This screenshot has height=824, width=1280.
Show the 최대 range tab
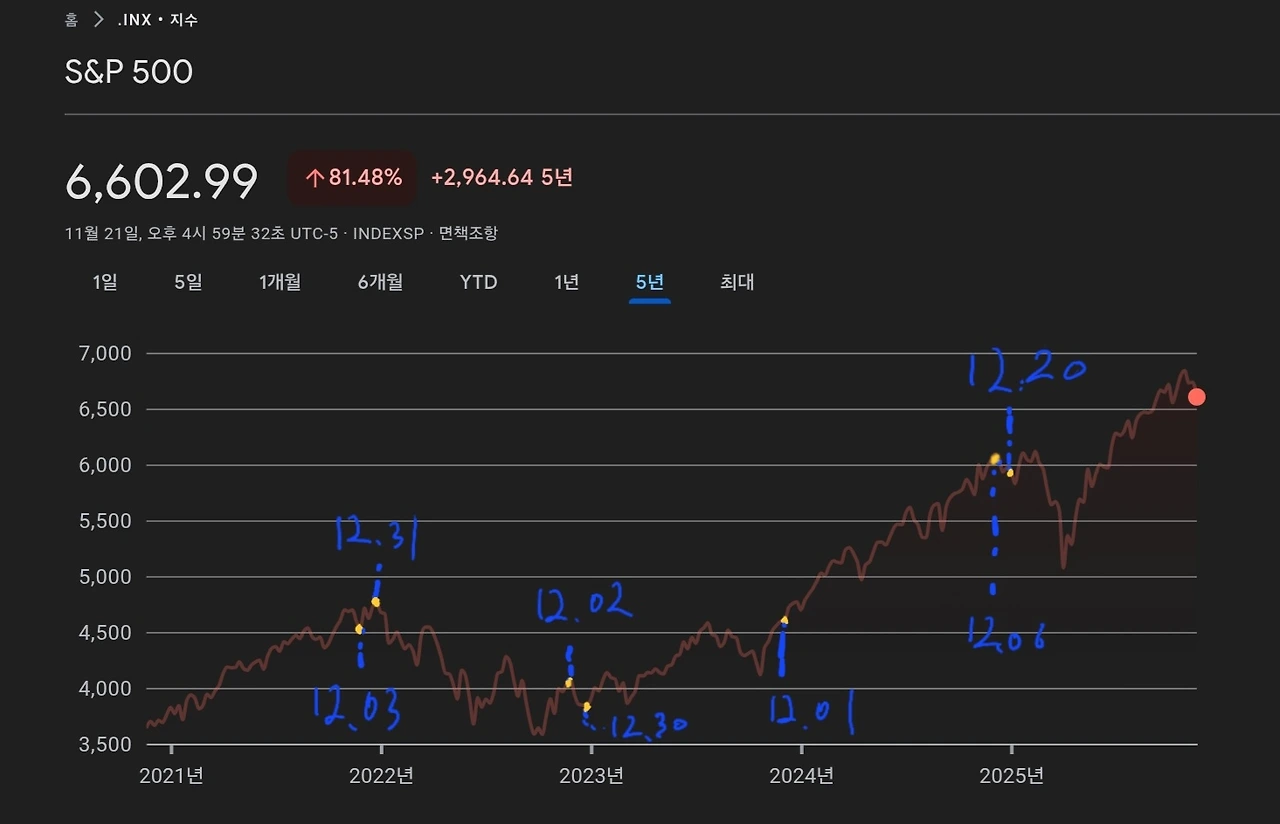pos(737,282)
